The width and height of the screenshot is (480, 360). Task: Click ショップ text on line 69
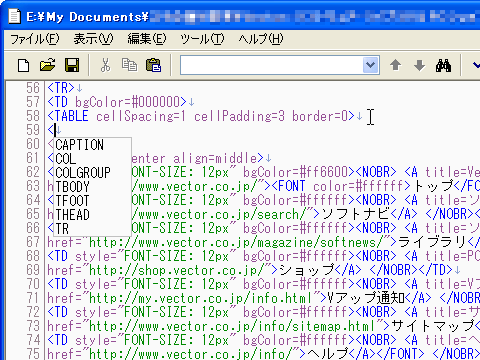(x=307, y=270)
